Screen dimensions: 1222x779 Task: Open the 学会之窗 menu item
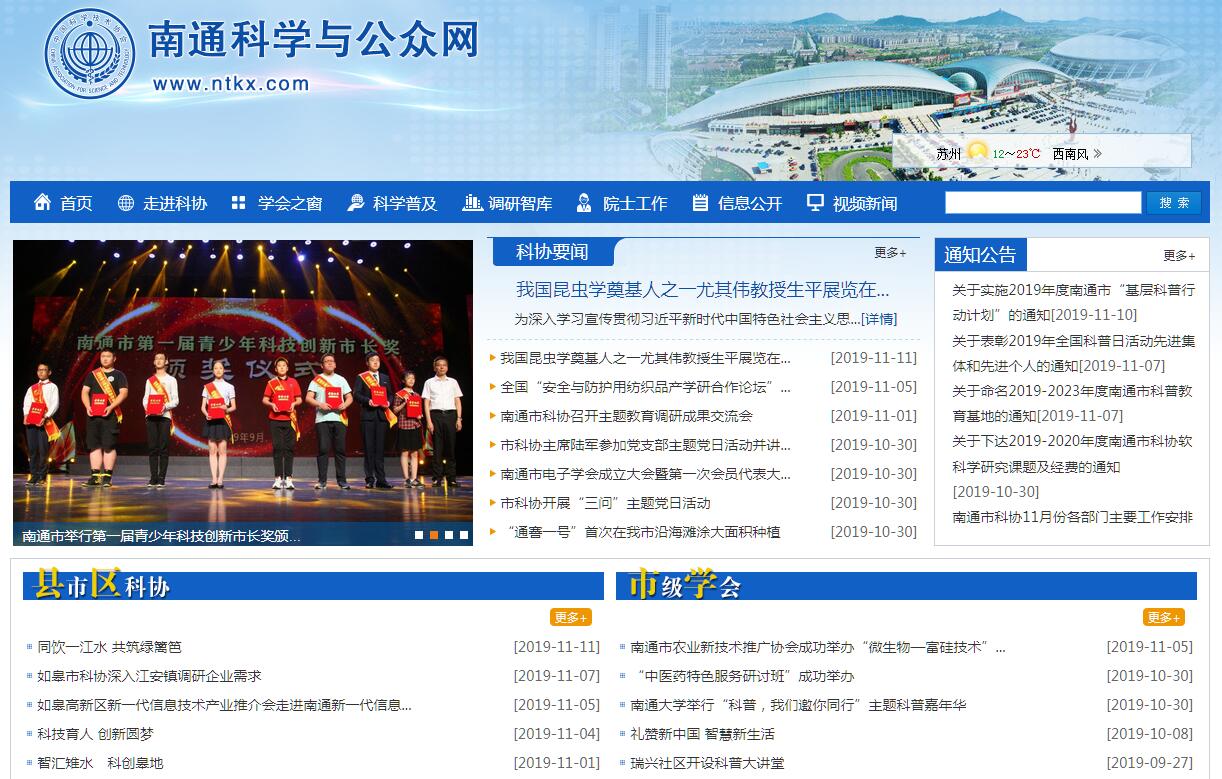point(290,203)
